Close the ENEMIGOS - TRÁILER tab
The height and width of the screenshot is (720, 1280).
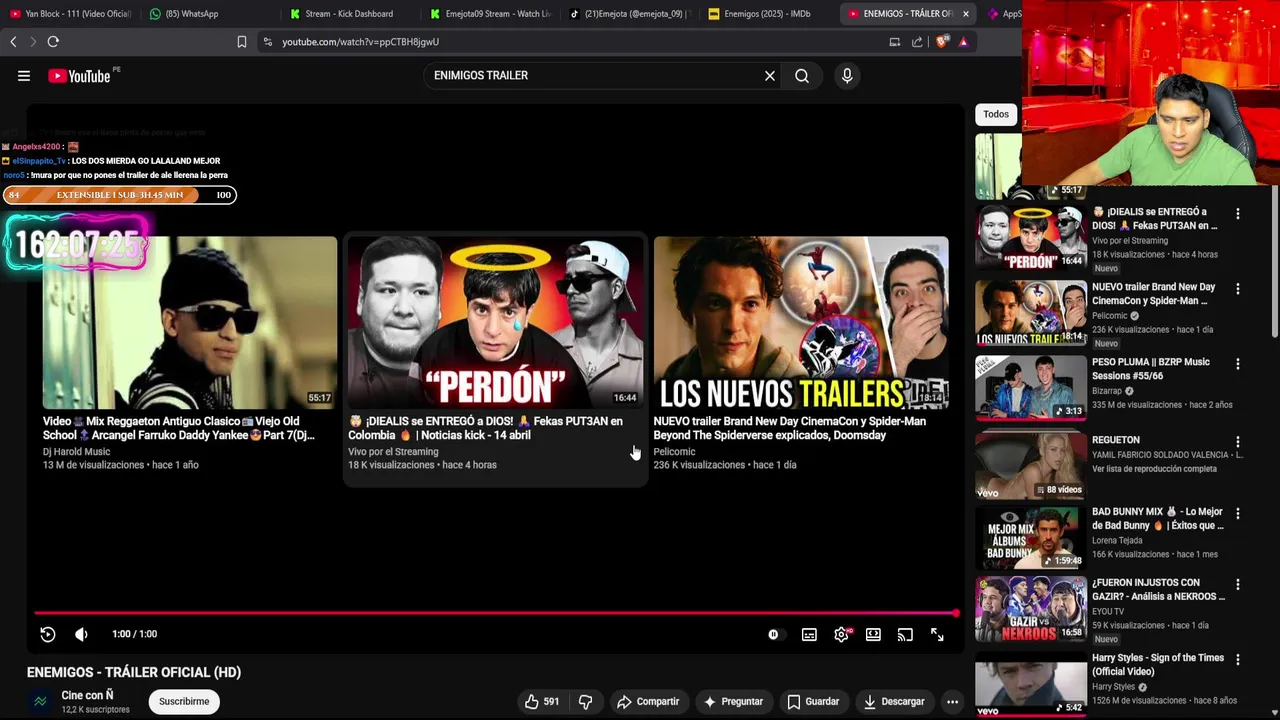(965, 14)
